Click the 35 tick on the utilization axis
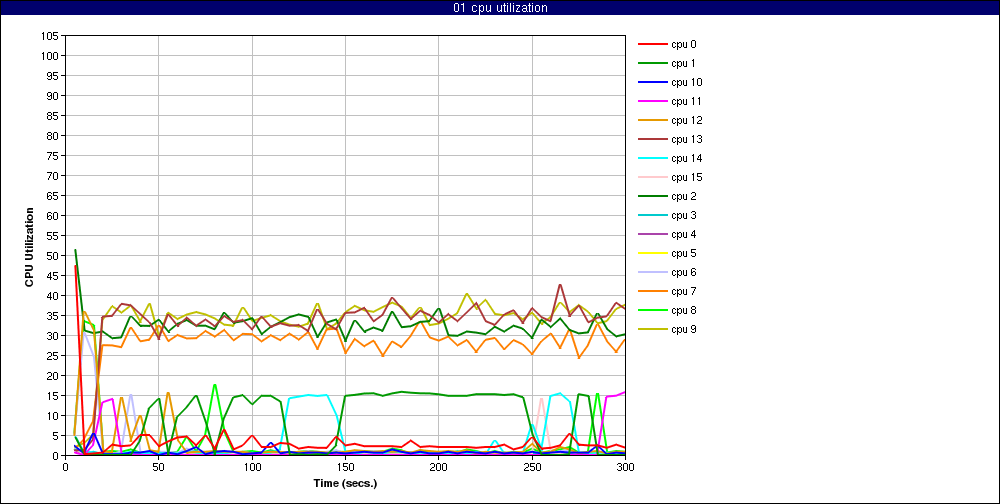1000x504 pixels. point(54,316)
